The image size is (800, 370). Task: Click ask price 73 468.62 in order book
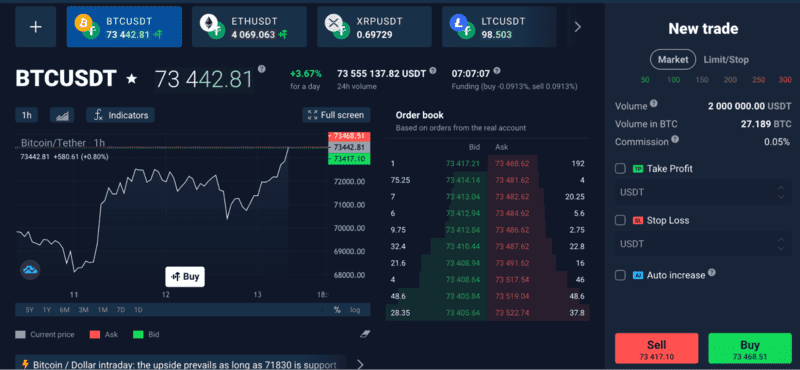click(512, 163)
